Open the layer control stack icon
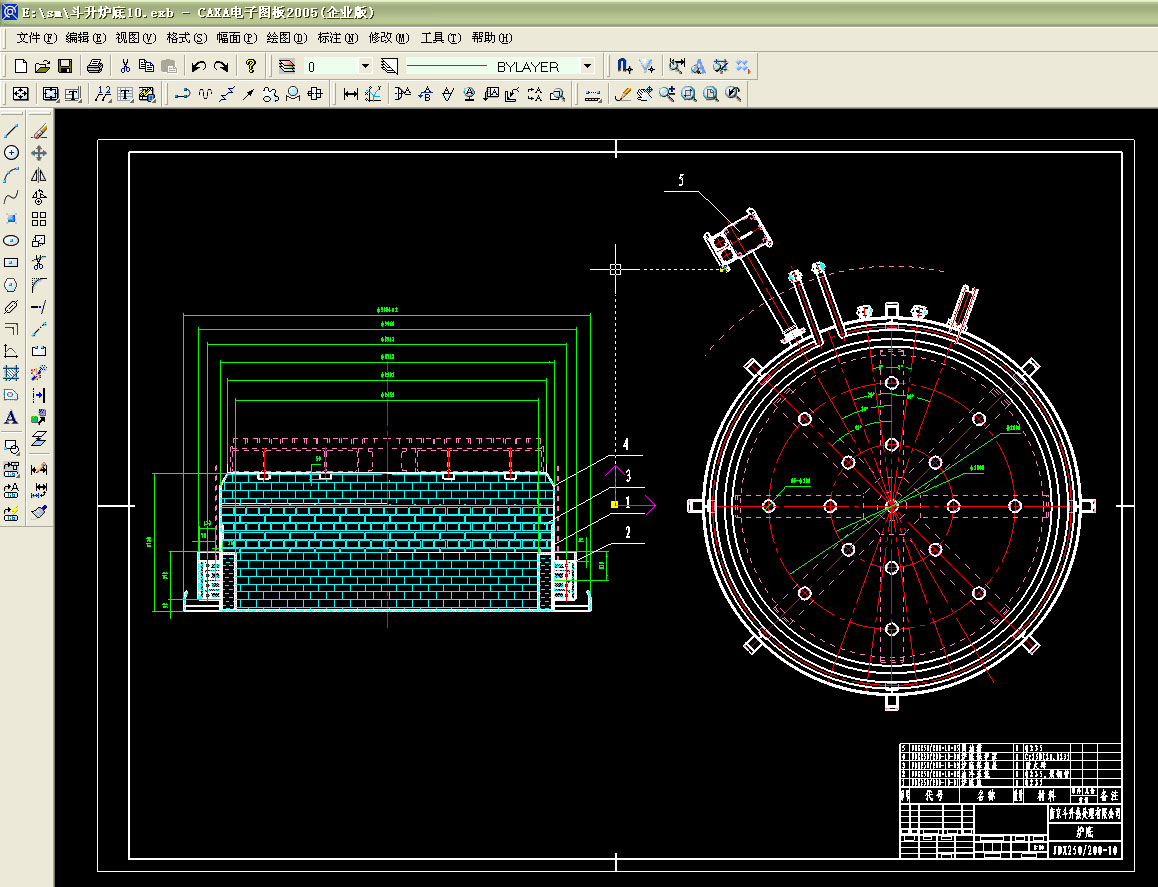1158x887 pixels. coord(287,66)
